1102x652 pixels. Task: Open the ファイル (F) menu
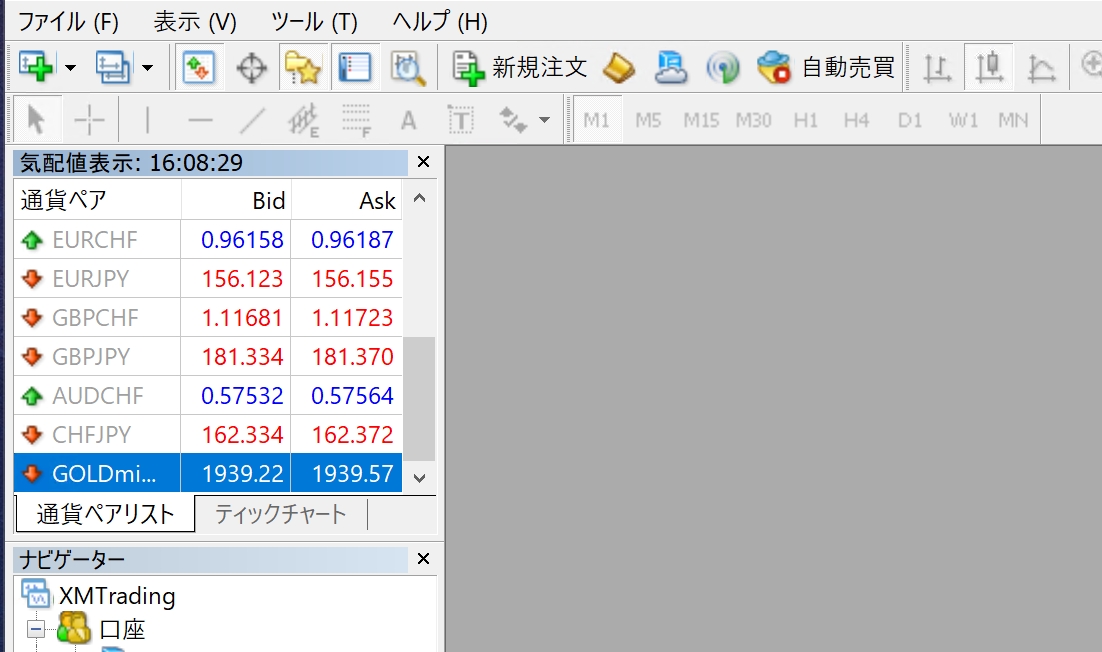pos(67,22)
